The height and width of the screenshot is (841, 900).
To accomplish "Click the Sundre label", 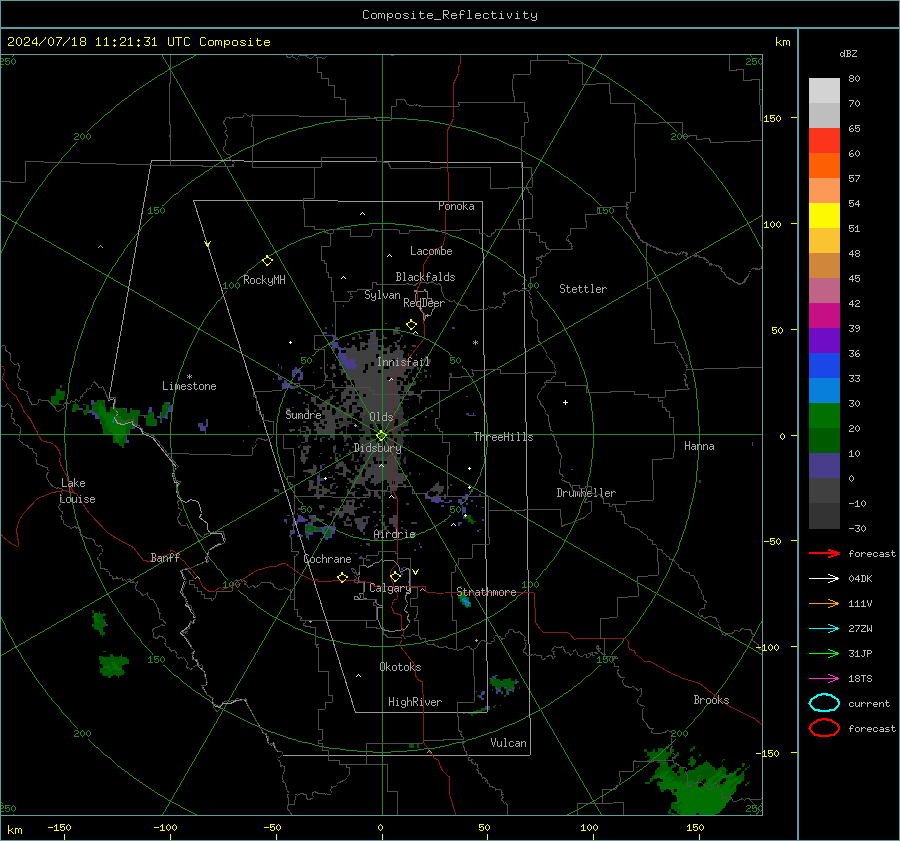I will click(x=303, y=414).
